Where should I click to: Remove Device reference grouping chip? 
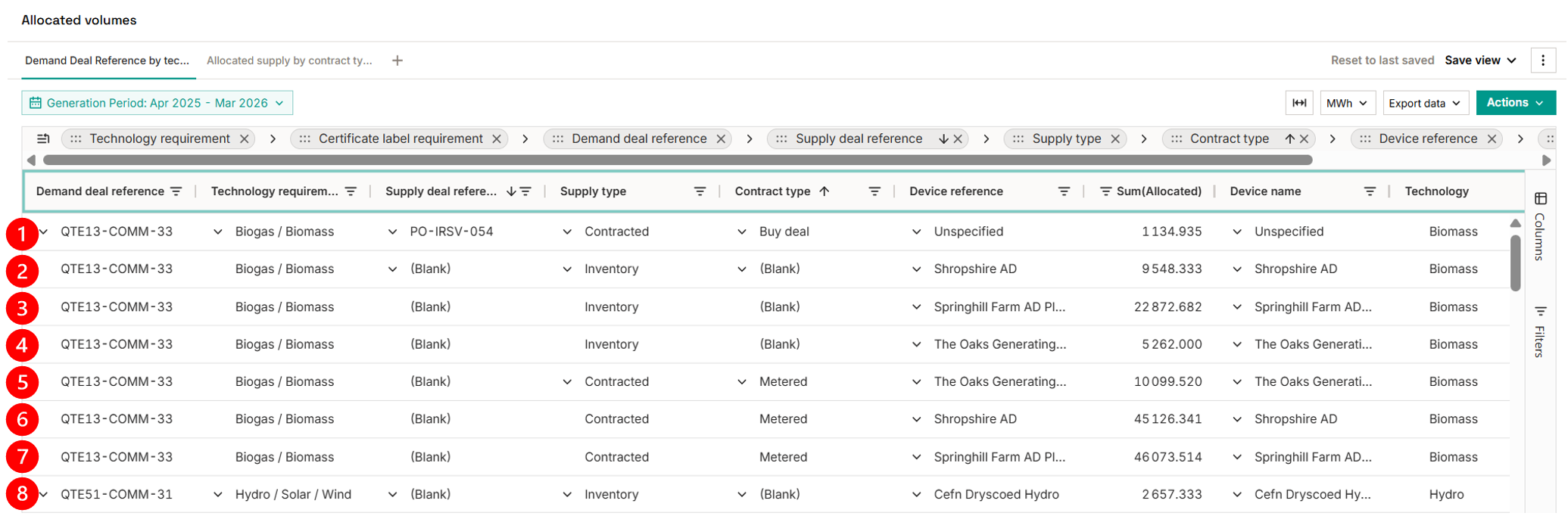1492,139
